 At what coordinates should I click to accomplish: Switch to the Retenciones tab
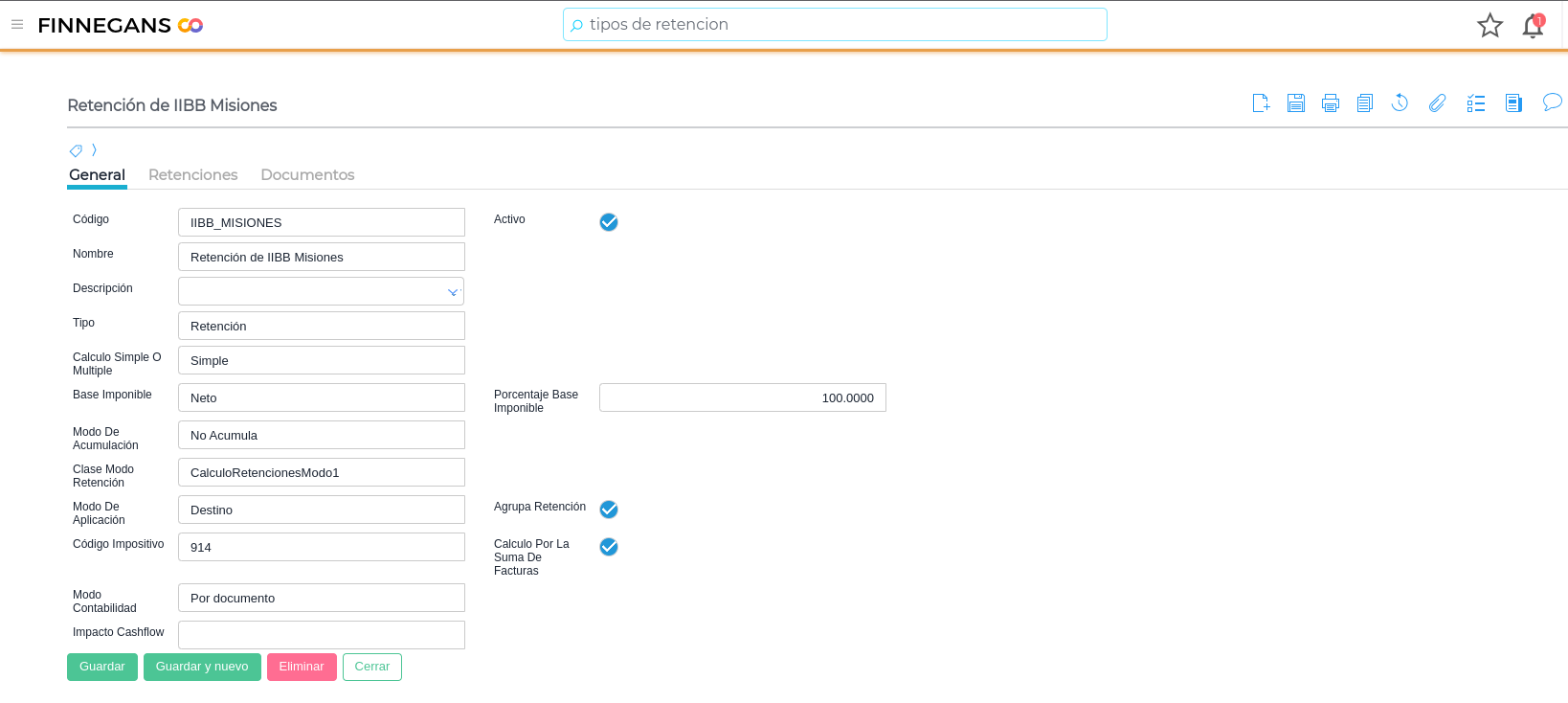click(192, 175)
